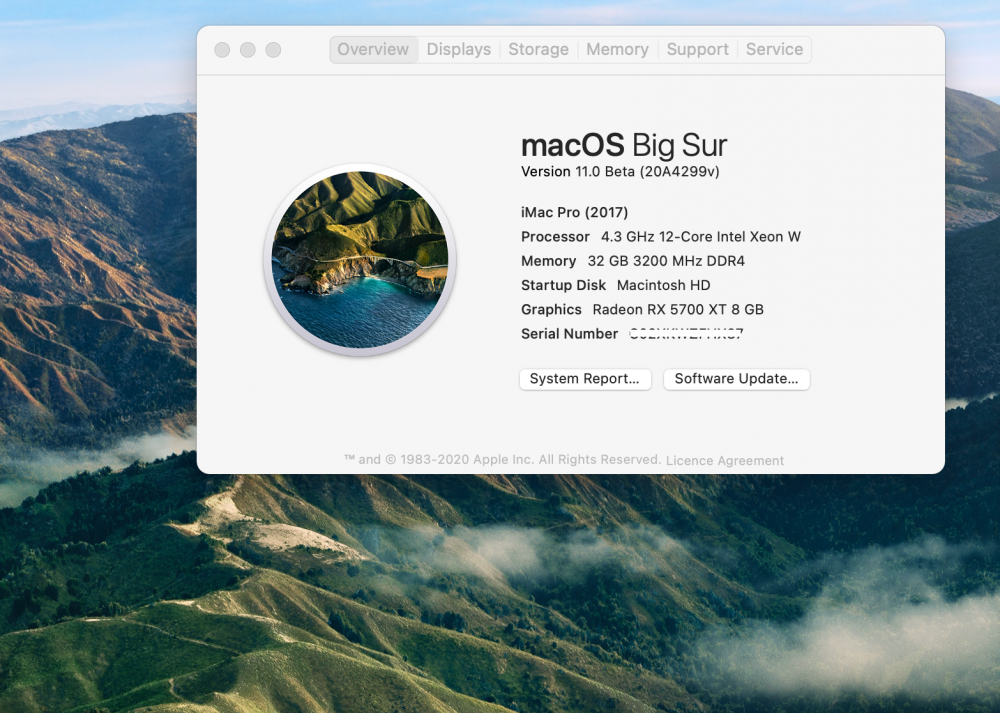The height and width of the screenshot is (713, 1000).
Task: Click the Macintosh HD startup disk value
Action: click(x=663, y=285)
